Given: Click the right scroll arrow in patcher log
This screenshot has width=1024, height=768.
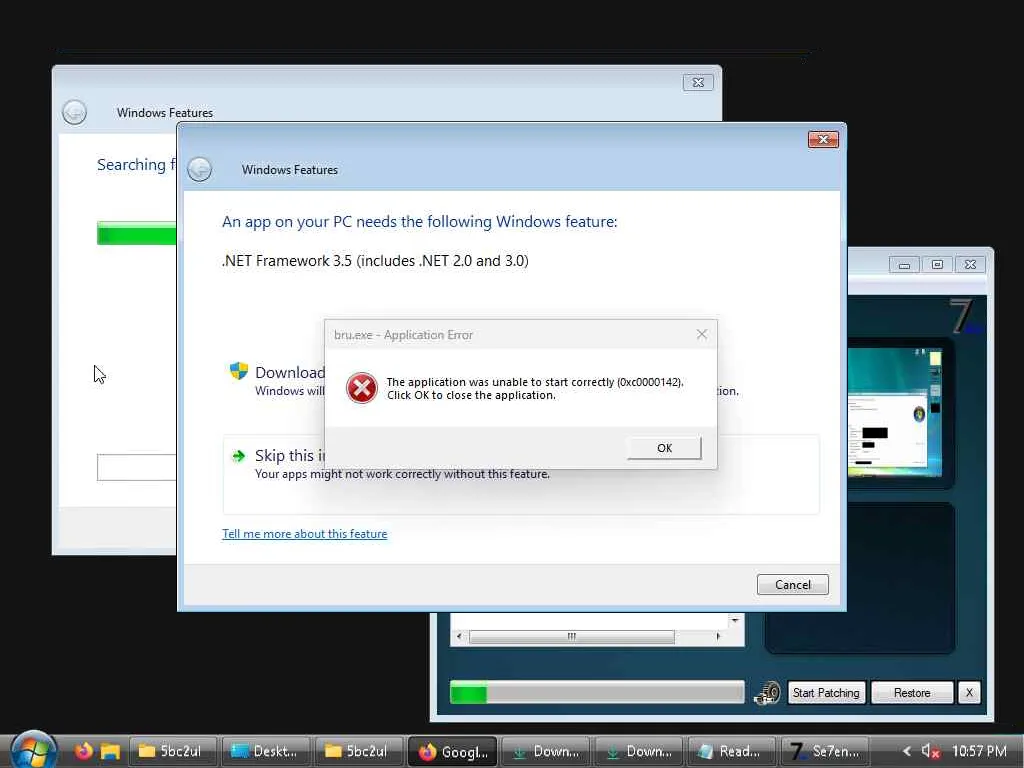Looking at the screenshot, I should pos(718,637).
